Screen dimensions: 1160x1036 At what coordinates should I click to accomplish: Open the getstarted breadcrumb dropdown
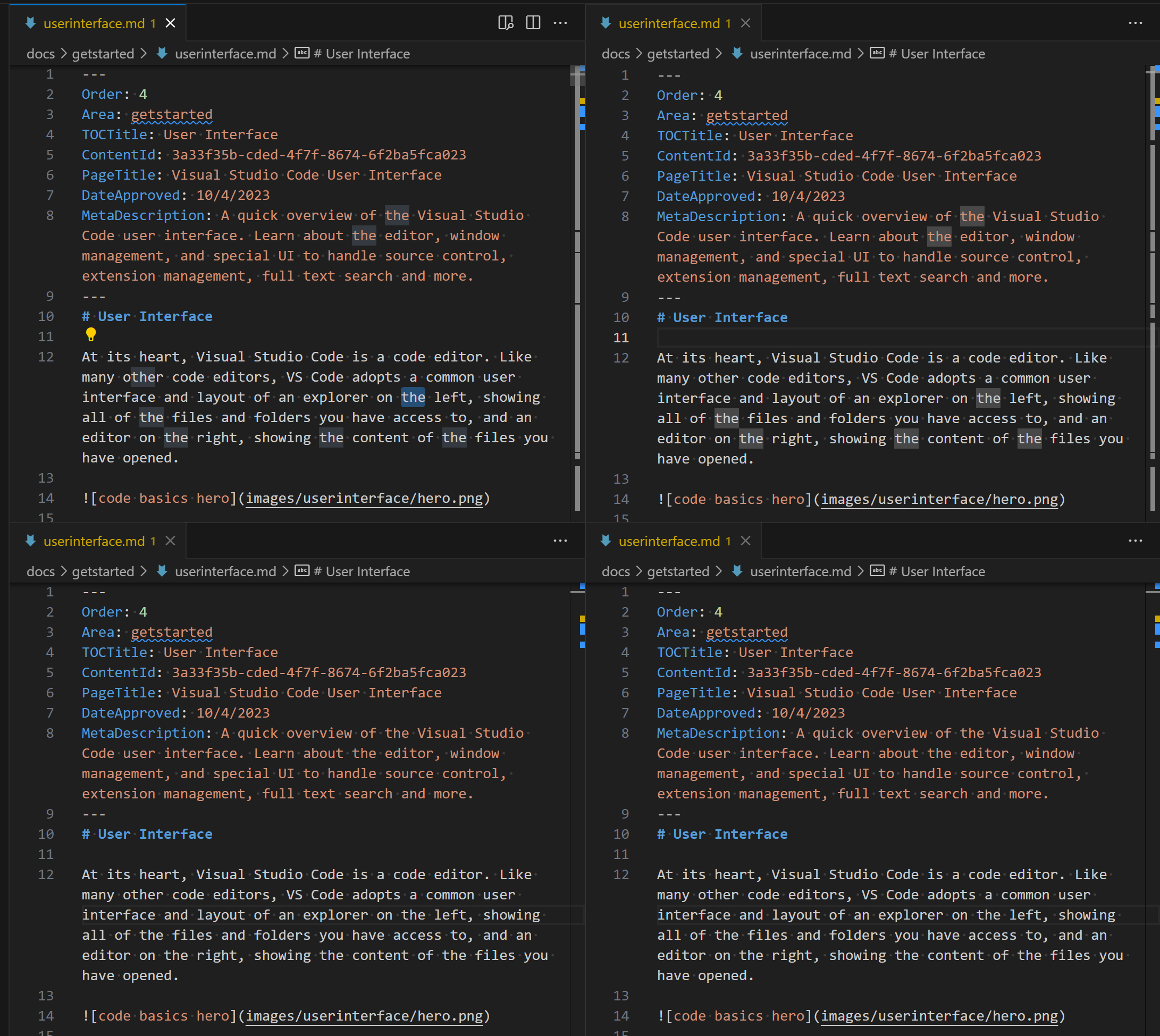[103, 53]
